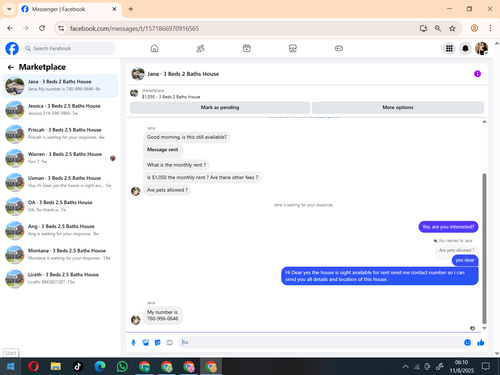Go to the Home feed icon

[154, 49]
